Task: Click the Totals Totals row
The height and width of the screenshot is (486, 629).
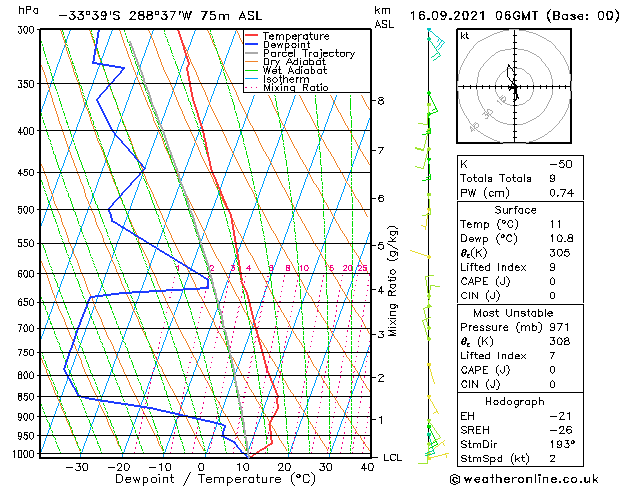Action: click(x=520, y=178)
